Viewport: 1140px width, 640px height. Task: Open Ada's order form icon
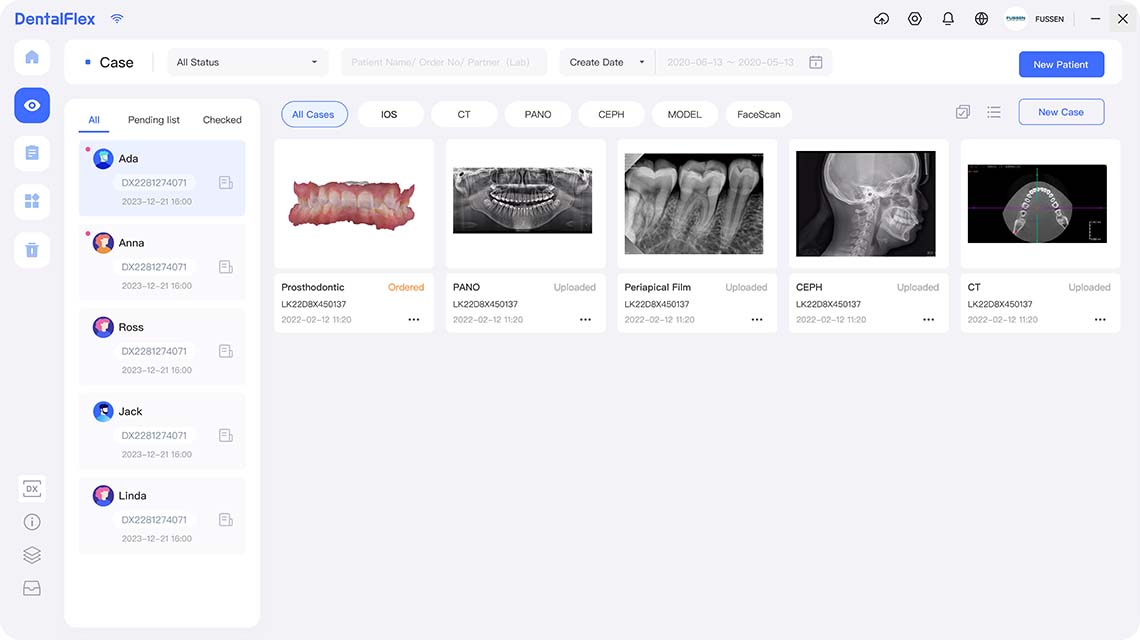[x=226, y=183]
